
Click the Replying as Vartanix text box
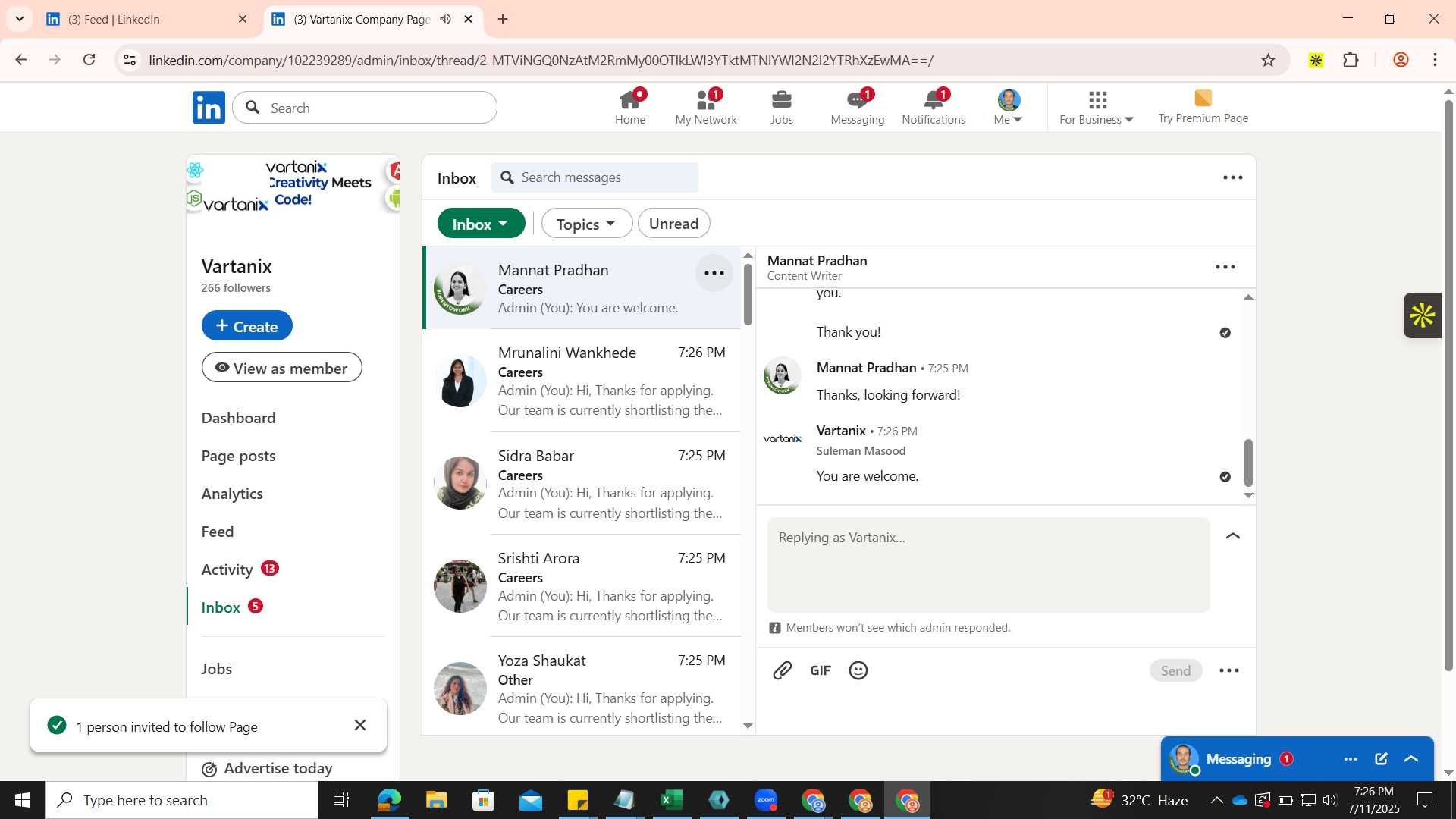pyautogui.click(x=988, y=565)
